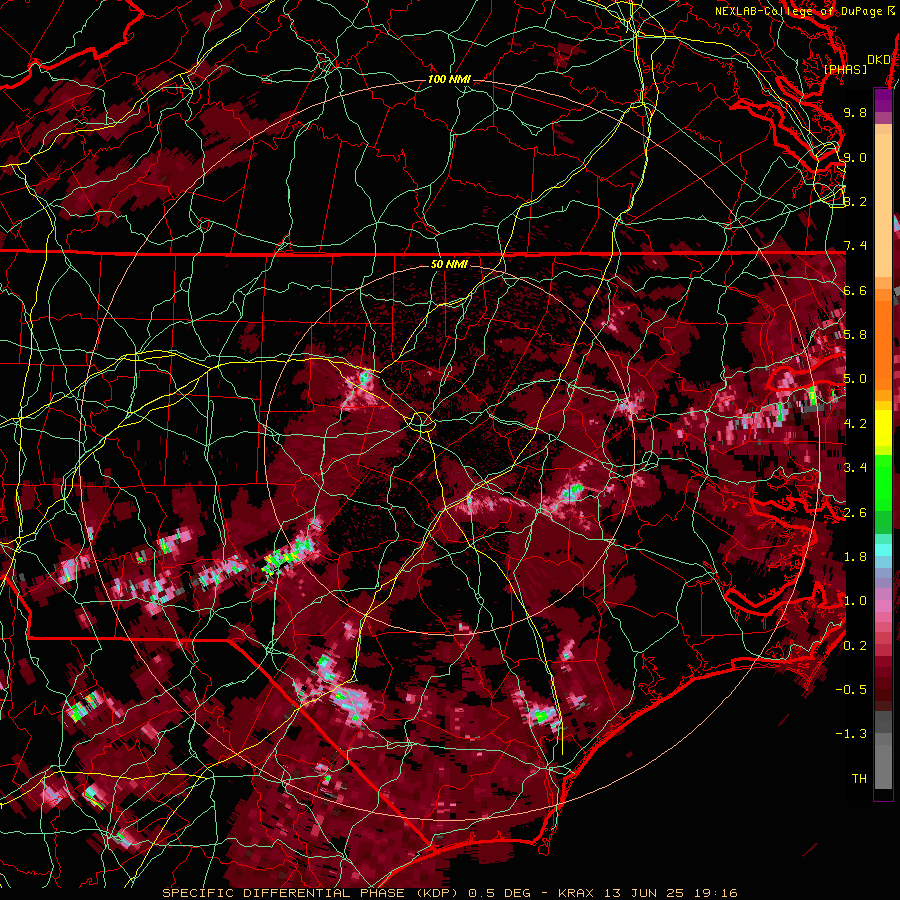900x900 pixels.
Task: Select the cyan band of the color scale
Action: [x=883, y=550]
